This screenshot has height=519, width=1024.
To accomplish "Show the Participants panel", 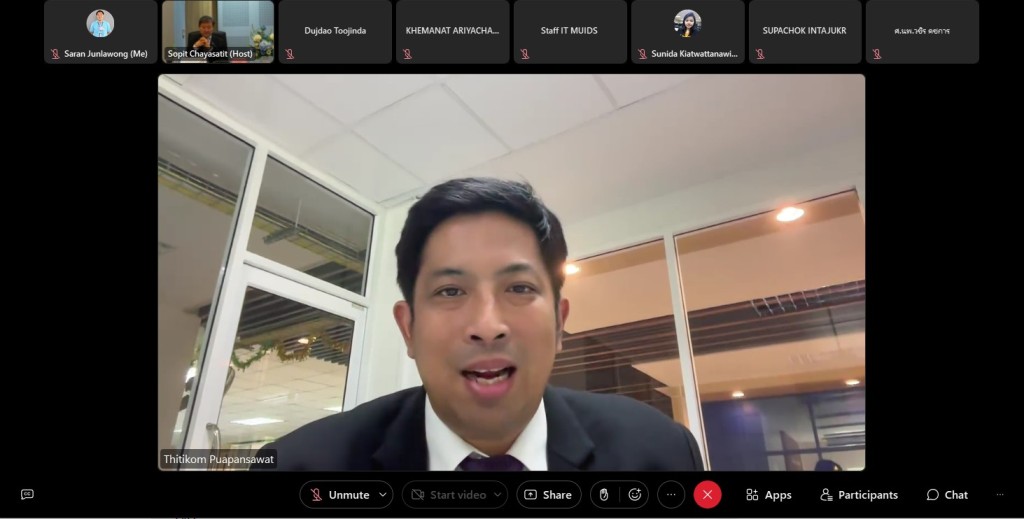I will (x=858, y=495).
